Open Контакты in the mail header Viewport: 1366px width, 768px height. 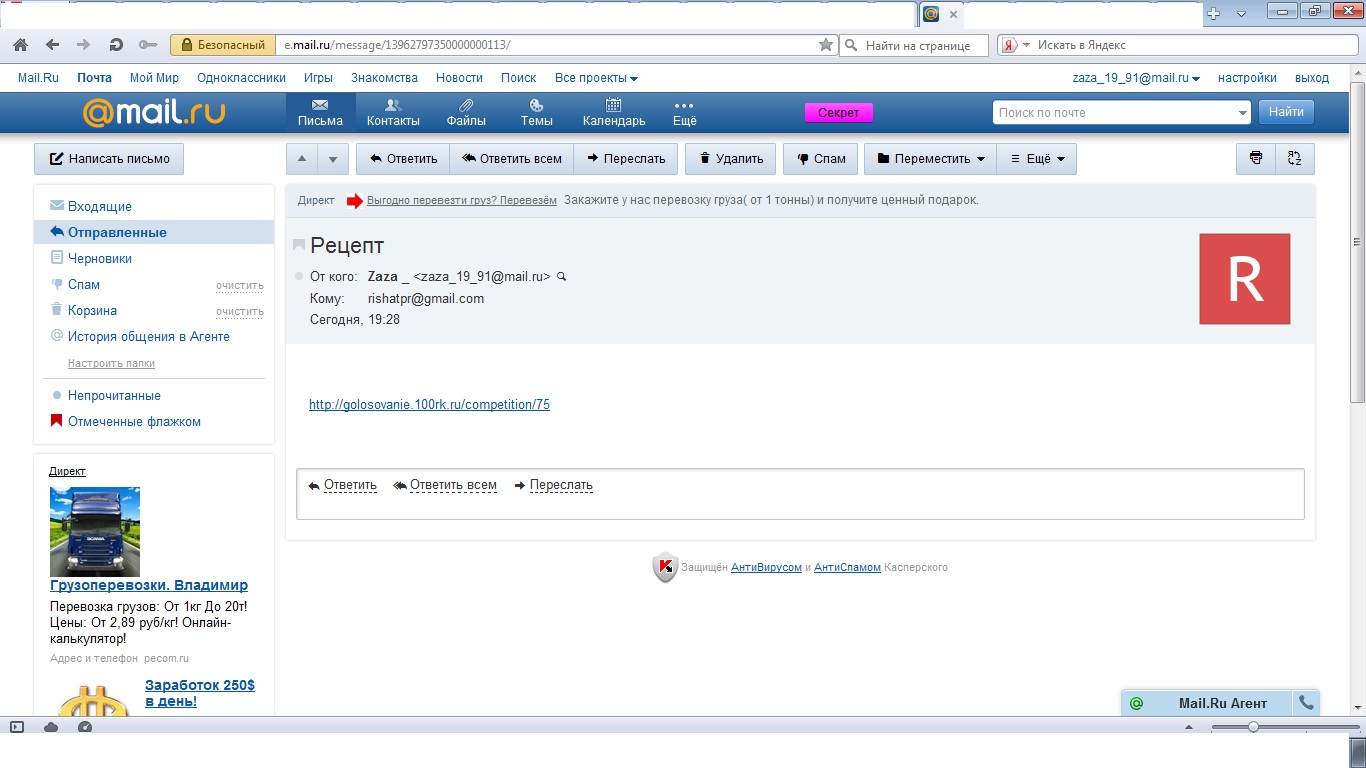pos(393,112)
